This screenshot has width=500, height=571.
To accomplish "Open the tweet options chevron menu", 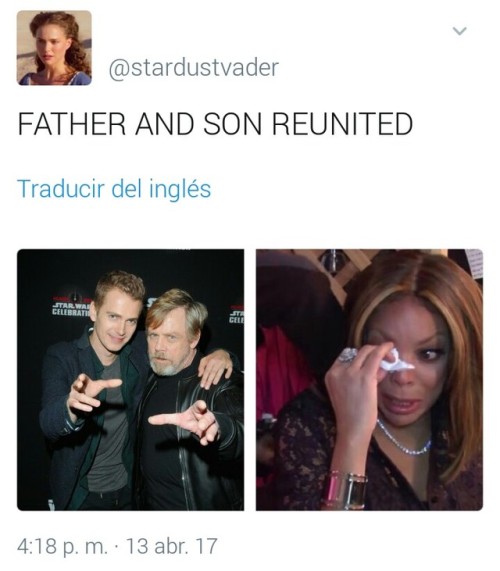I will click(460, 31).
